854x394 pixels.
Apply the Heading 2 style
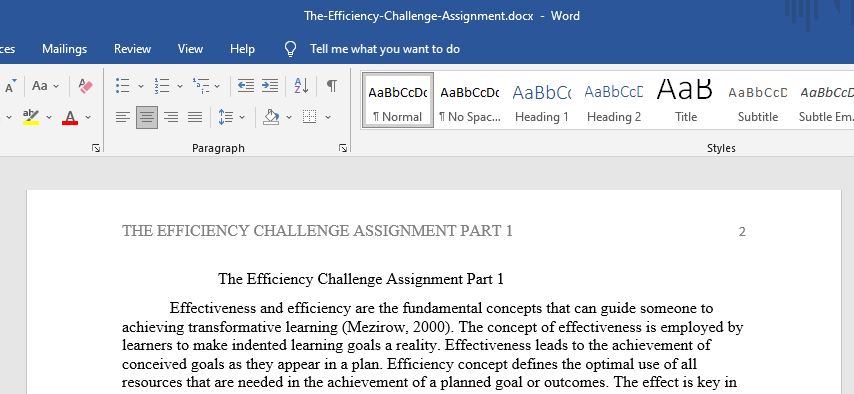pos(614,100)
